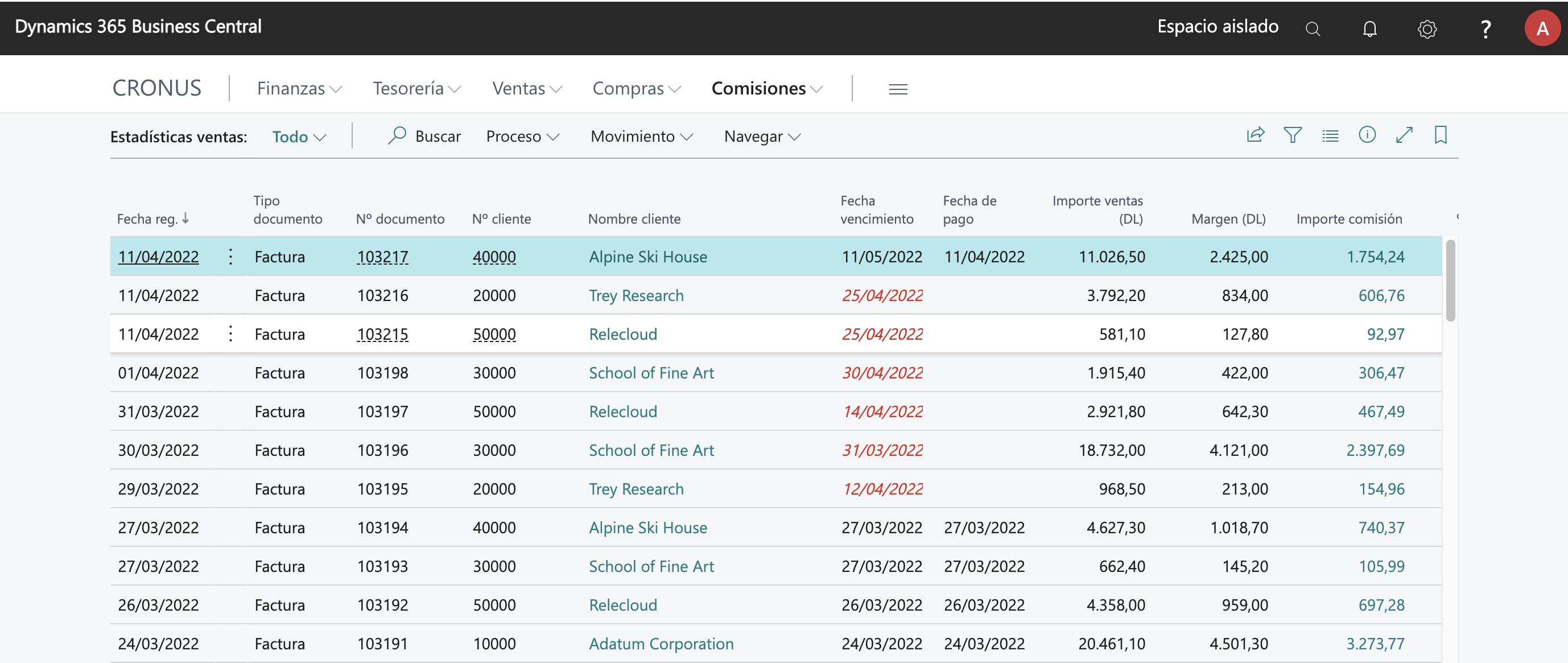
Task: Open Trey Research on document 103216
Action: (x=636, y=295)
